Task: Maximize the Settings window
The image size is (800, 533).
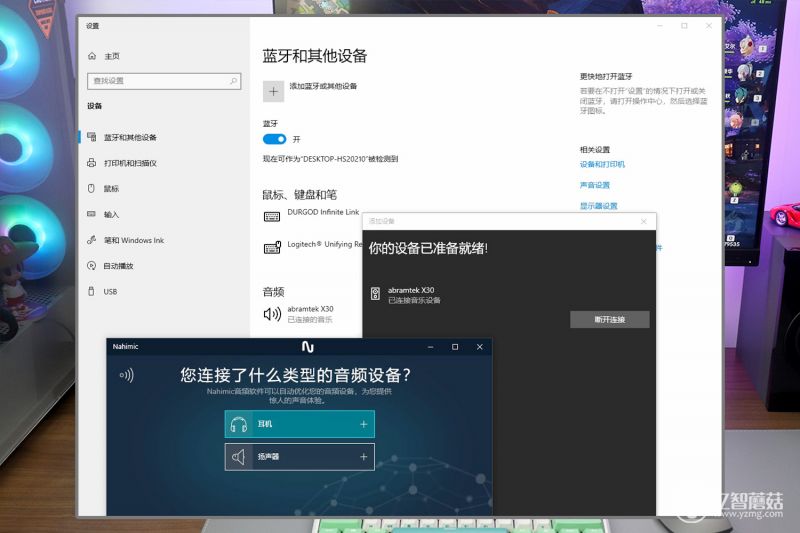Action: pos(684,26)
